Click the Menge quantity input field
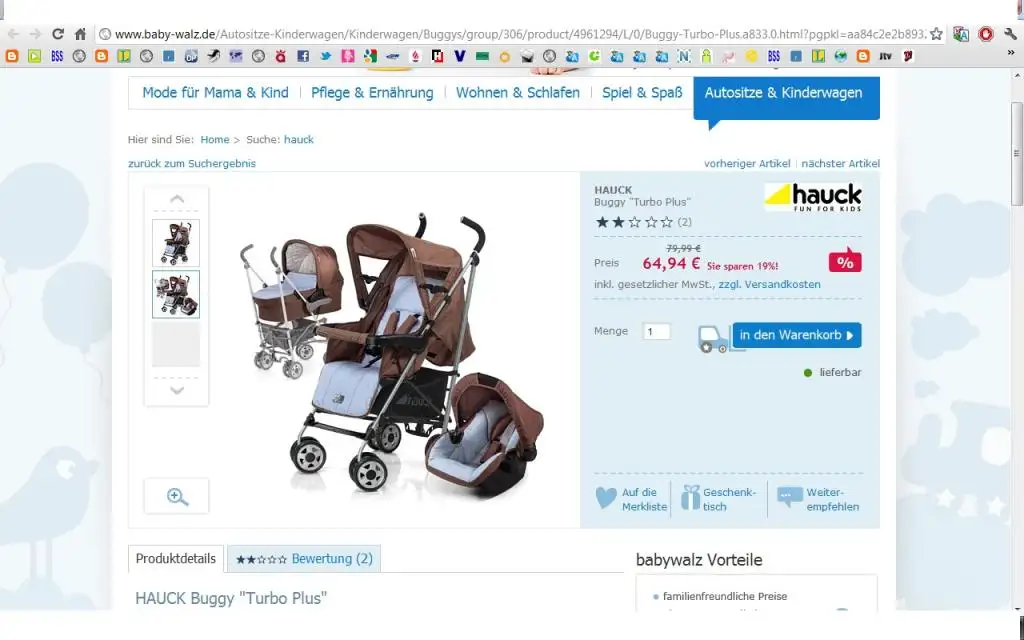This screenshot has width=1024, height=640. pyautogui.click(x=656, y=331)
